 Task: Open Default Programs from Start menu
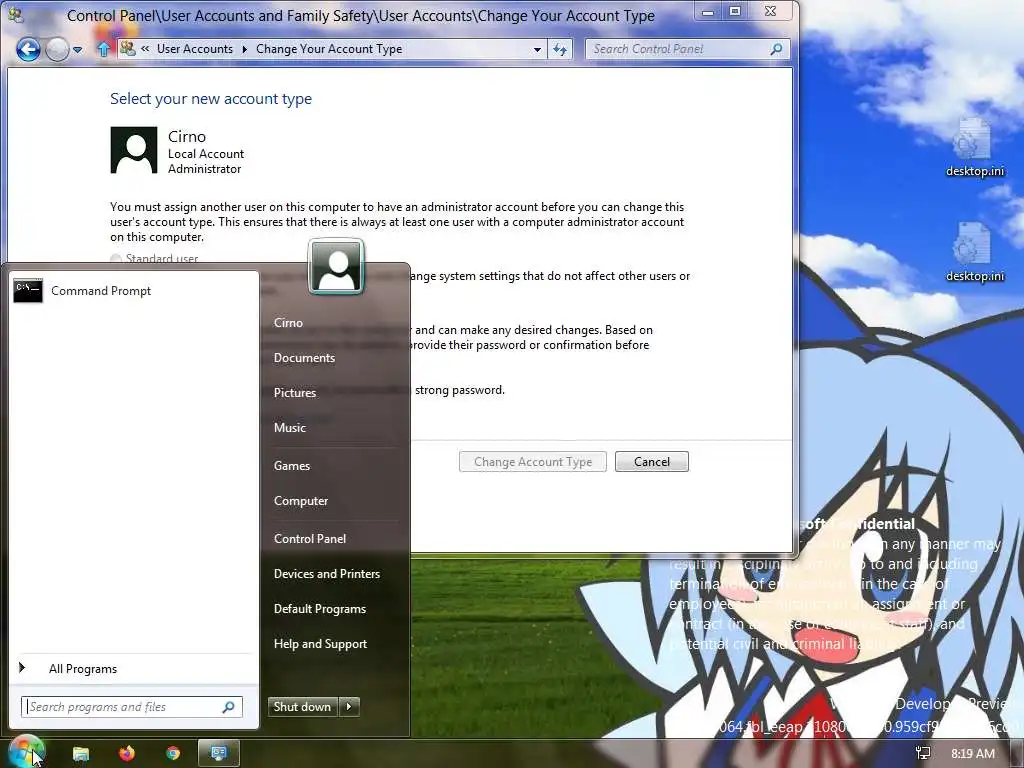319,609
